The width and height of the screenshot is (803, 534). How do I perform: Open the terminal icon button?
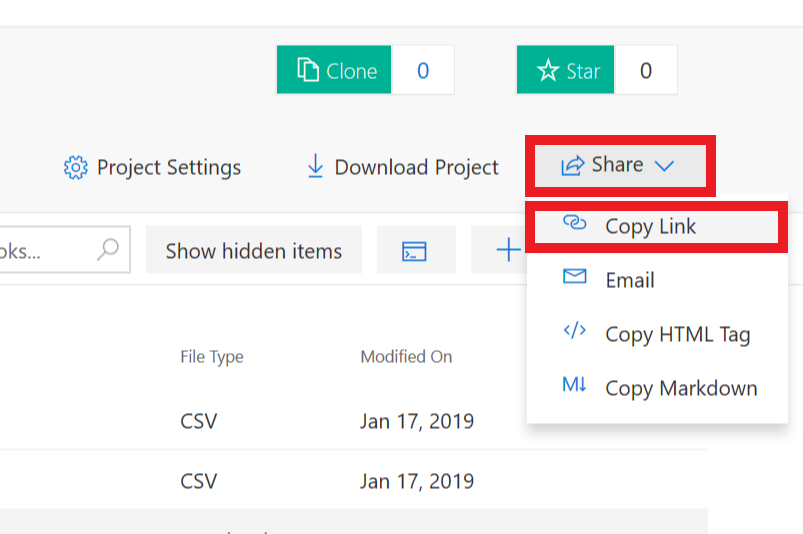416,250
